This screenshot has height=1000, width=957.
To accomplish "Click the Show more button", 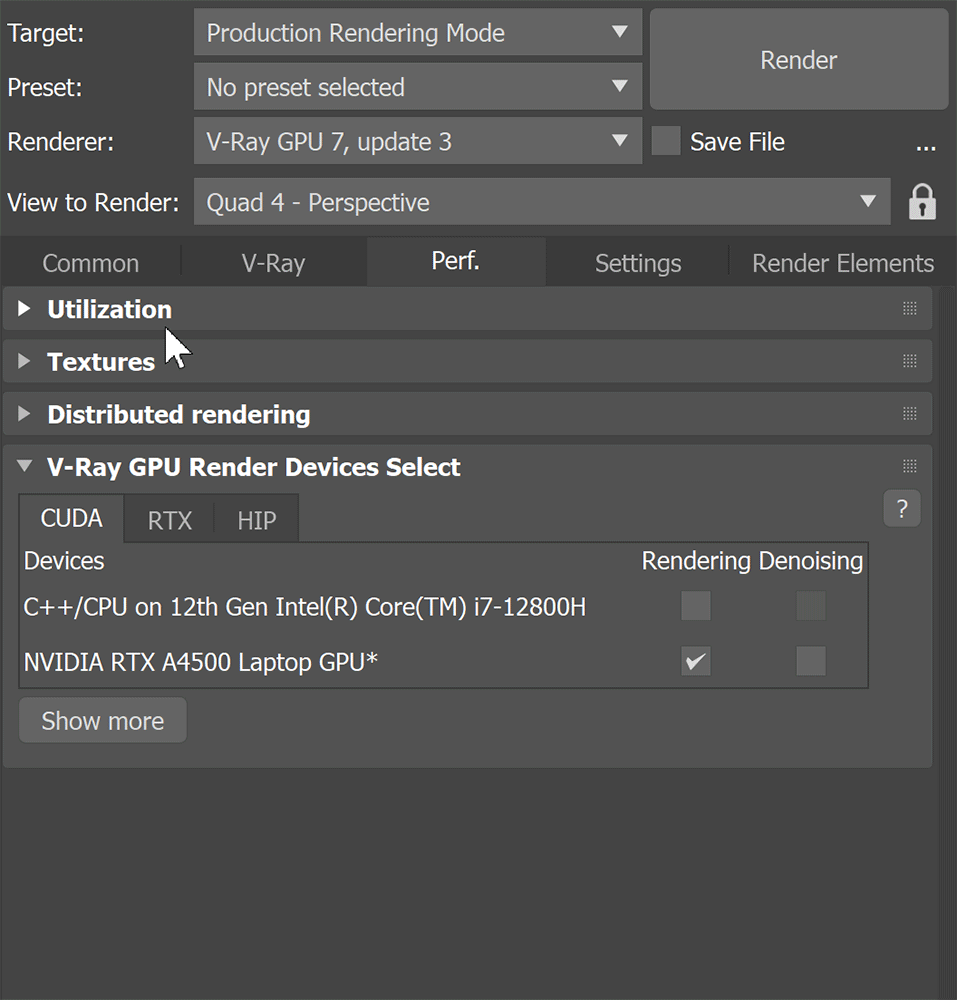I will point(103,721).
